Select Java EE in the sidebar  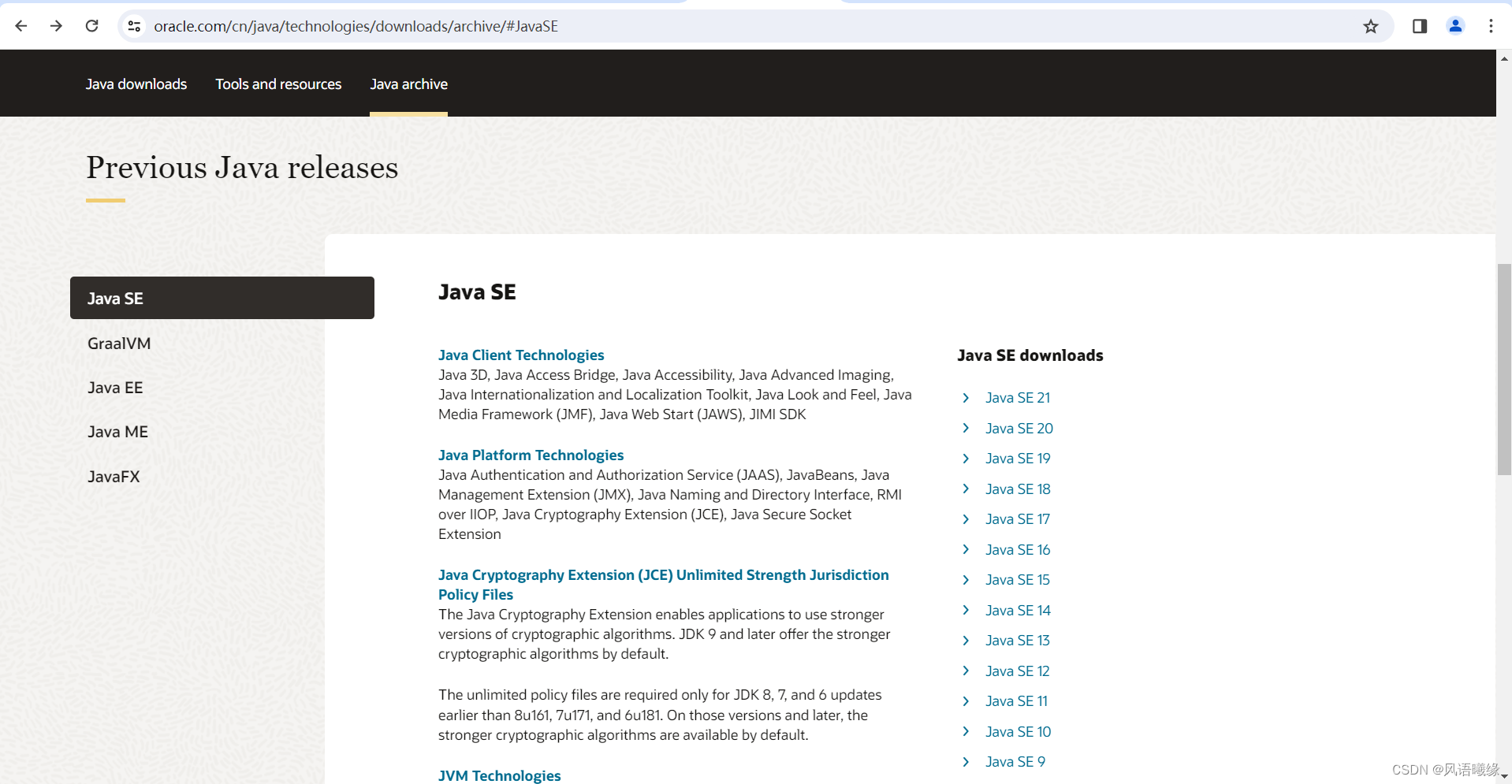(115, 388)
